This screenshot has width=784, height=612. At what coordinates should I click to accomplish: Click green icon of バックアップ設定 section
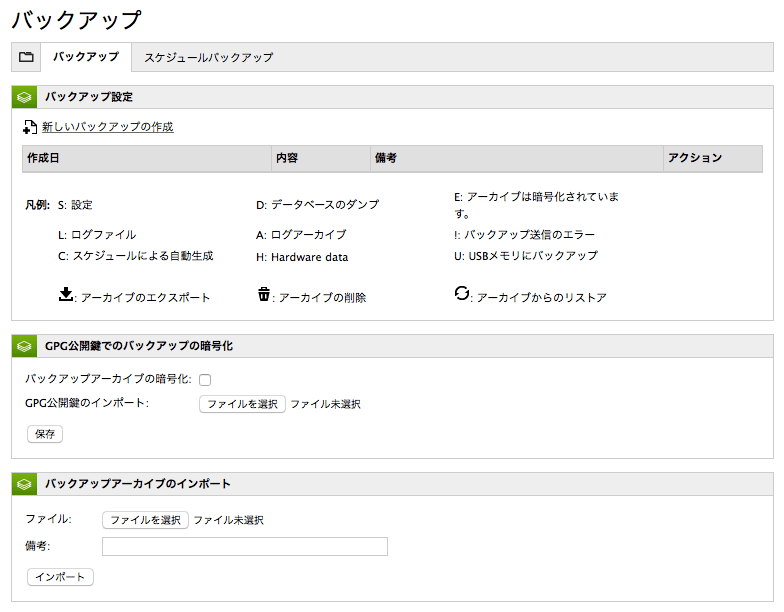(x=24, y=97)
